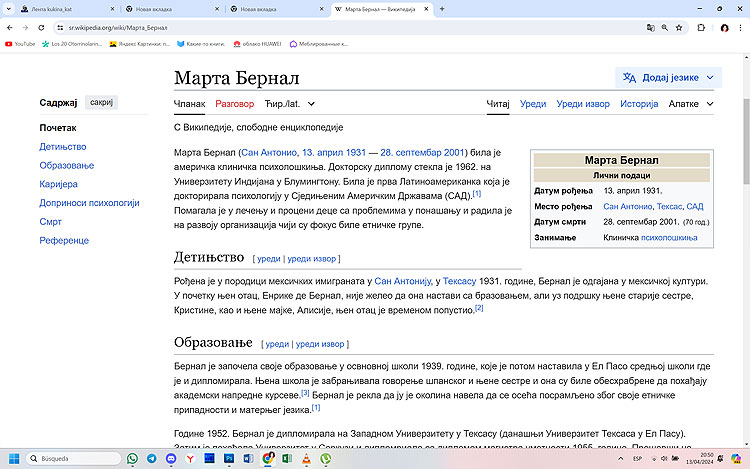
Task: Hide the table of contents with сакриј
Action: [x=103, y=103]
